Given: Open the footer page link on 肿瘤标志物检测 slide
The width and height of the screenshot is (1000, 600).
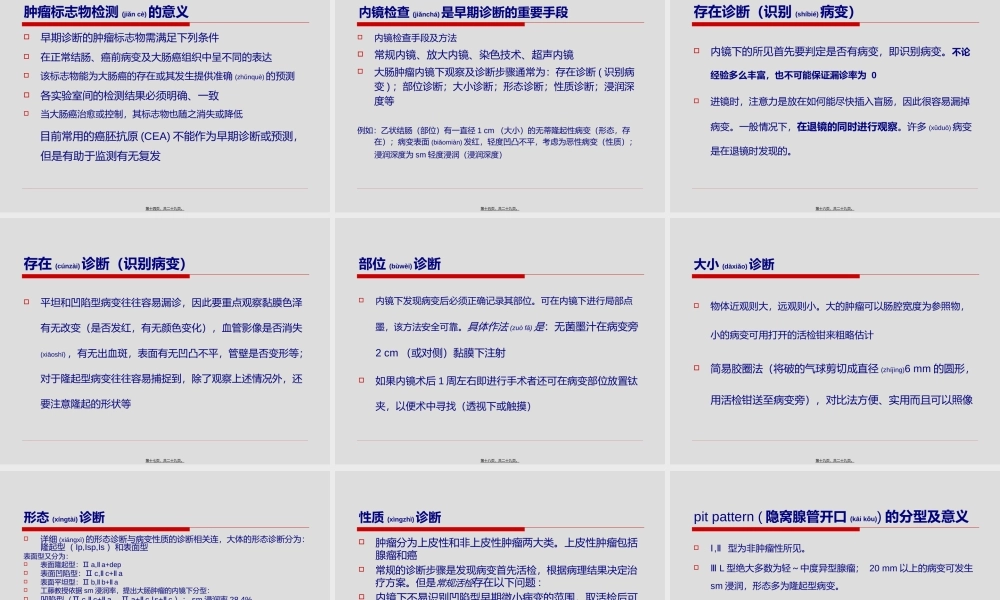Looking at the screenshot, I should coord(165,208).
